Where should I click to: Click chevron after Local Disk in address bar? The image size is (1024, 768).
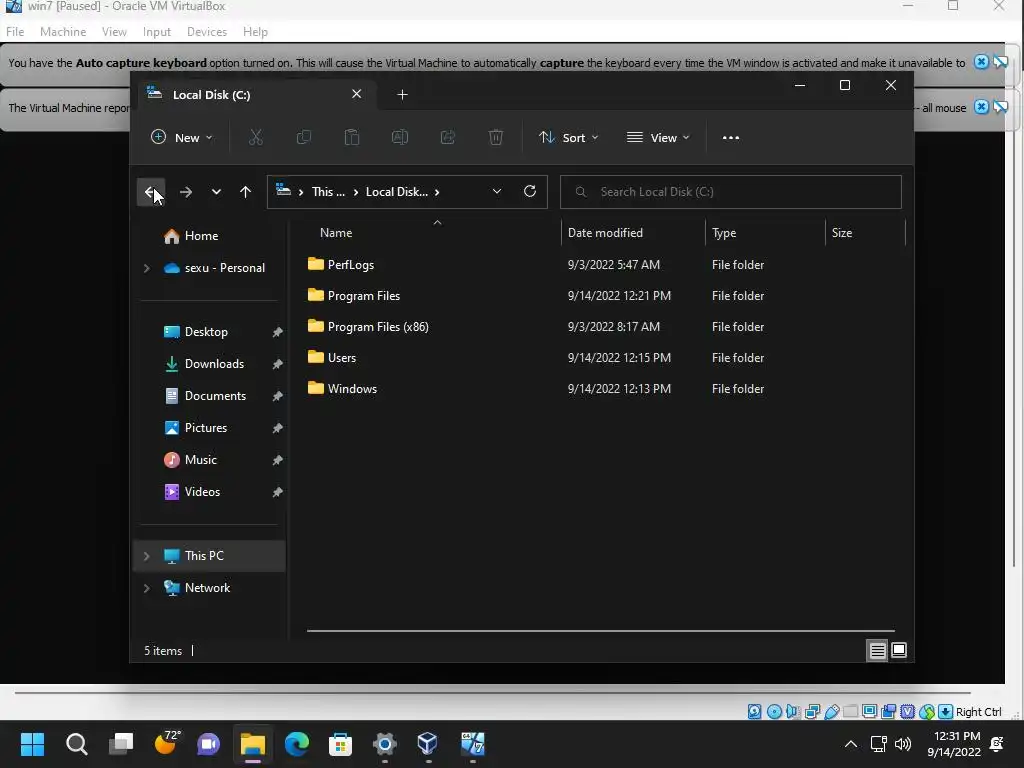437,192
